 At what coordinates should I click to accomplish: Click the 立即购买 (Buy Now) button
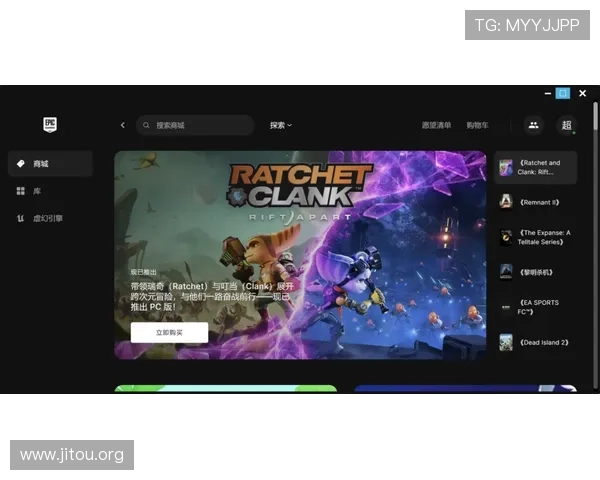coord(169,332)
